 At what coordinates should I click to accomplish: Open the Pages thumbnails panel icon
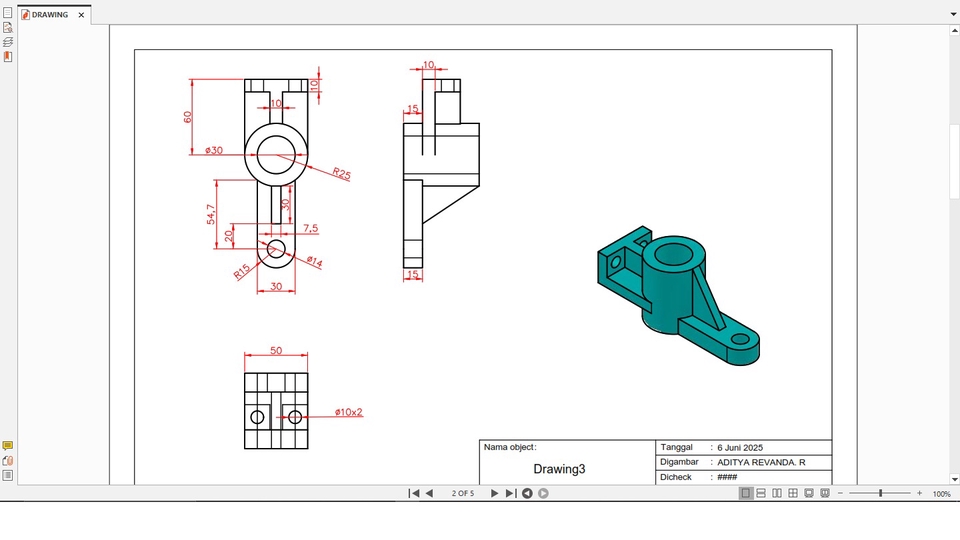[8, 13]
